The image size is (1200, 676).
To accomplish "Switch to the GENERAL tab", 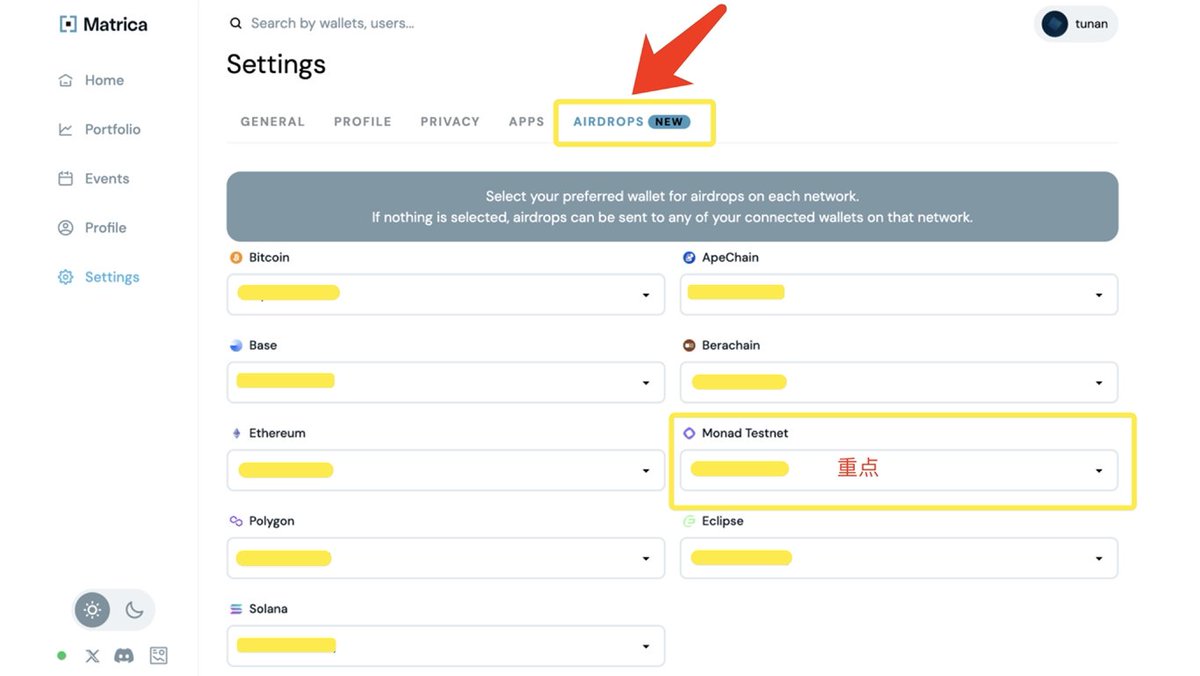I will pyautogui.click(x=272, y=121).
